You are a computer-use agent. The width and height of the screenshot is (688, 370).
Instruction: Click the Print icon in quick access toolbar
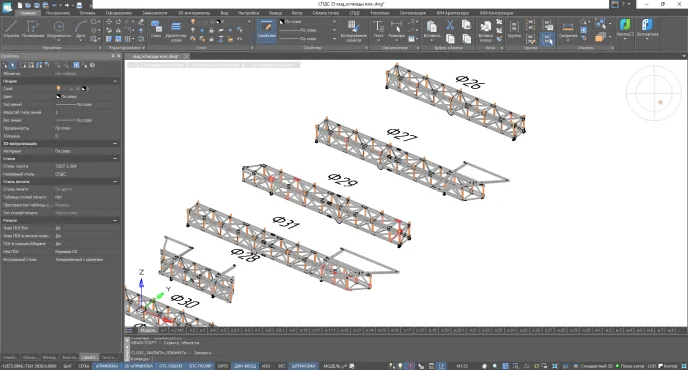point(79,5)
